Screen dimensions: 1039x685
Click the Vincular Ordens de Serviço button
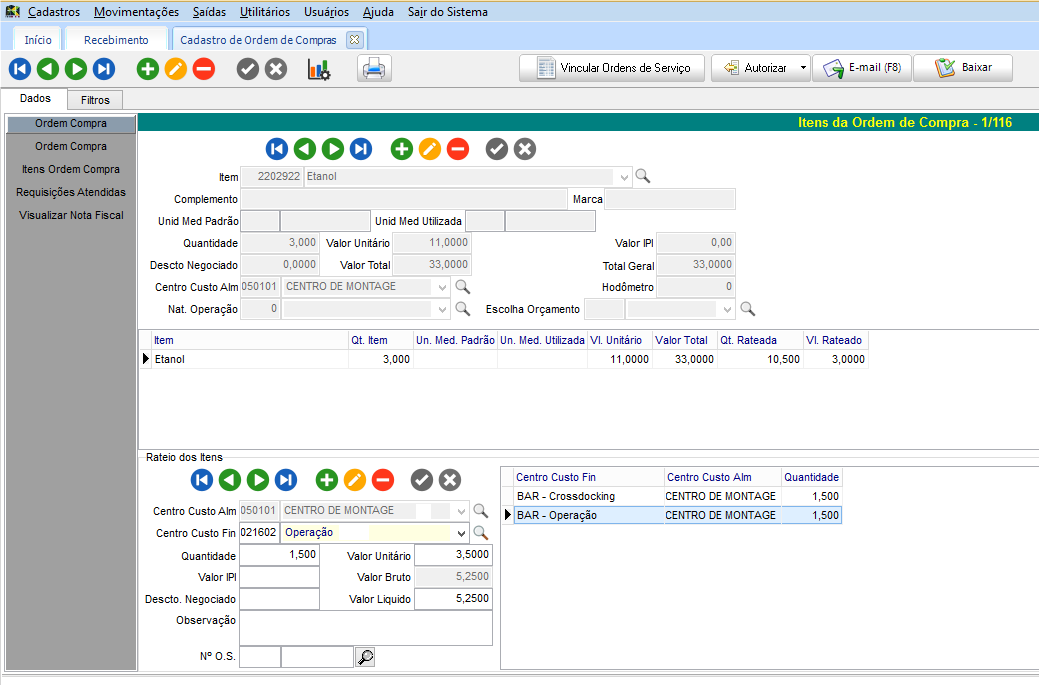614,69
